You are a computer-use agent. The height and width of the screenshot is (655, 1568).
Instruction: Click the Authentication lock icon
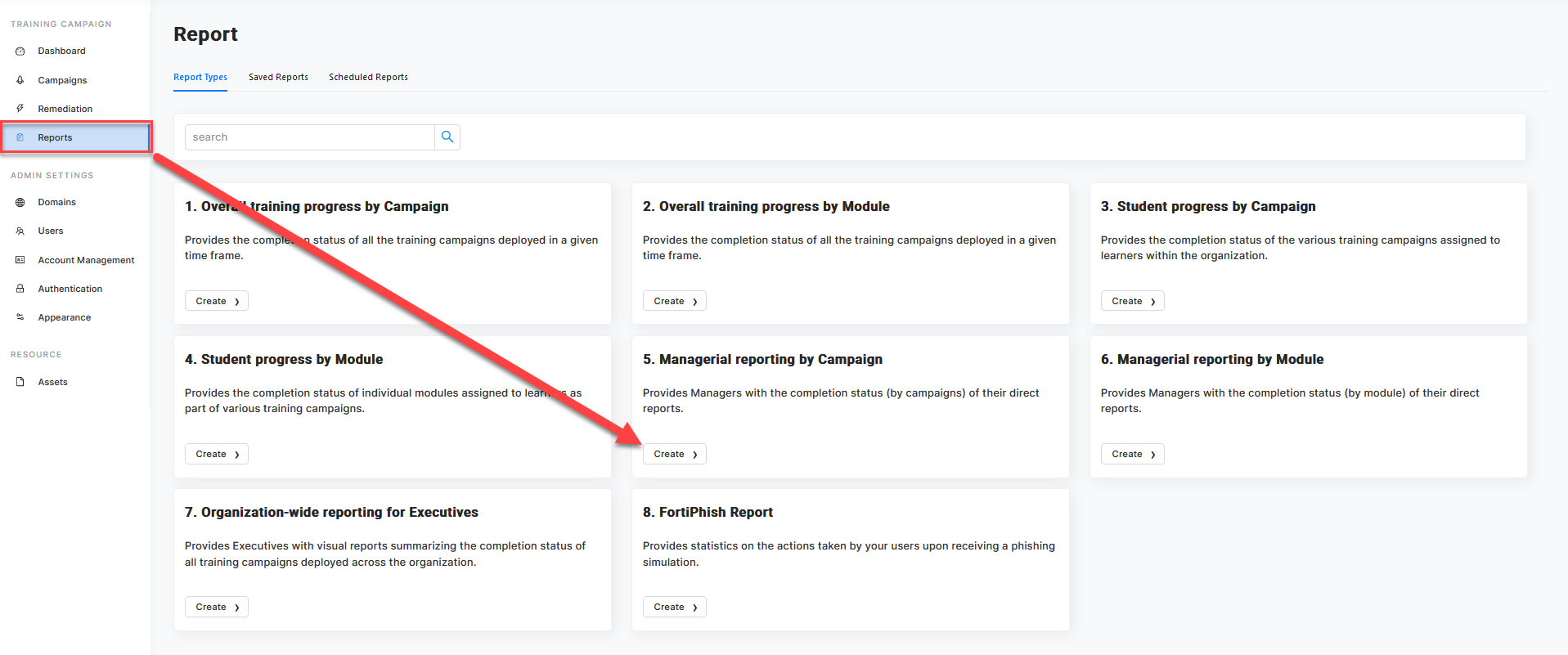(x=20, y=289)
